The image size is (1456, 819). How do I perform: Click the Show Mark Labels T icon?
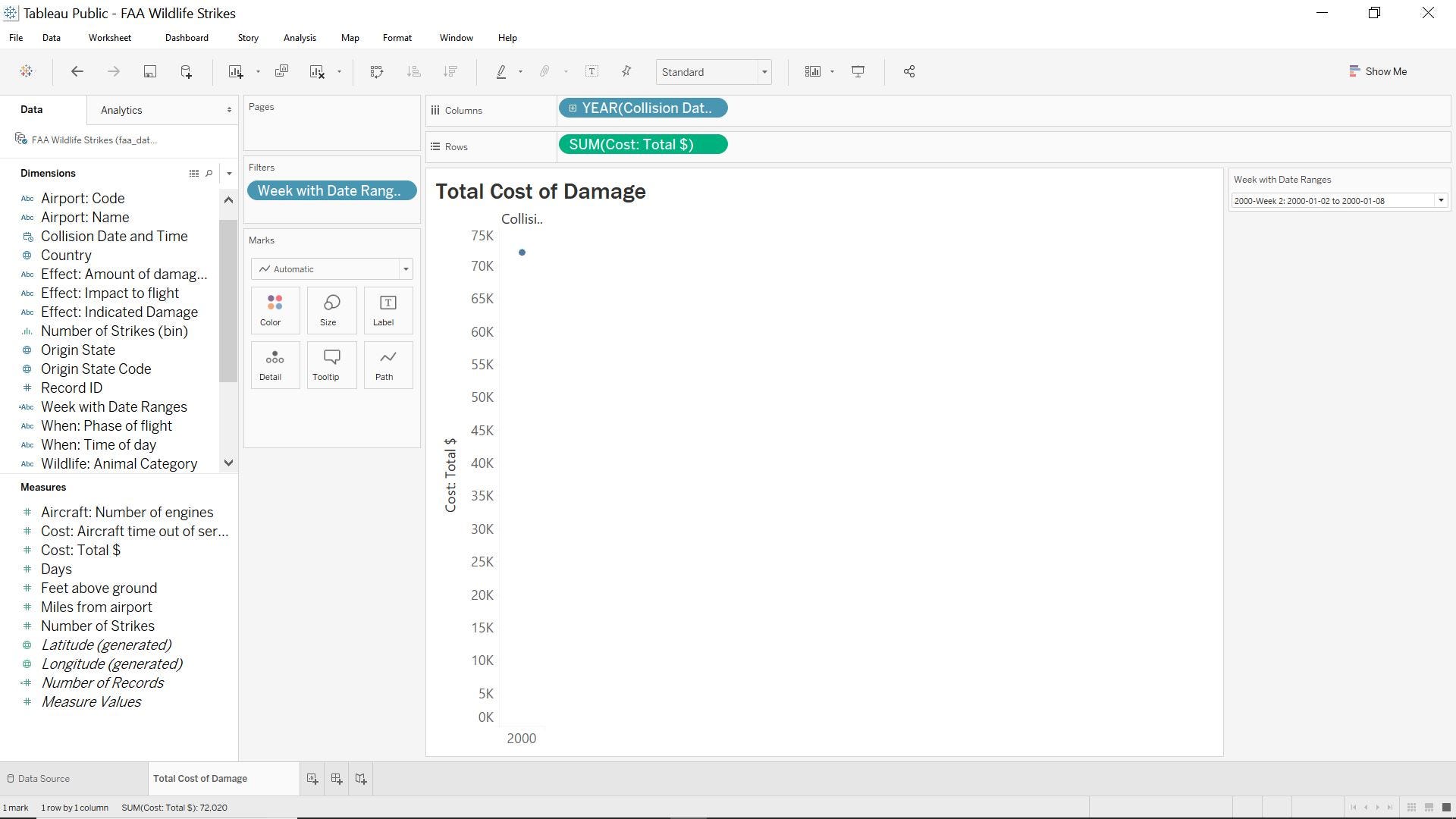(592, 71)
